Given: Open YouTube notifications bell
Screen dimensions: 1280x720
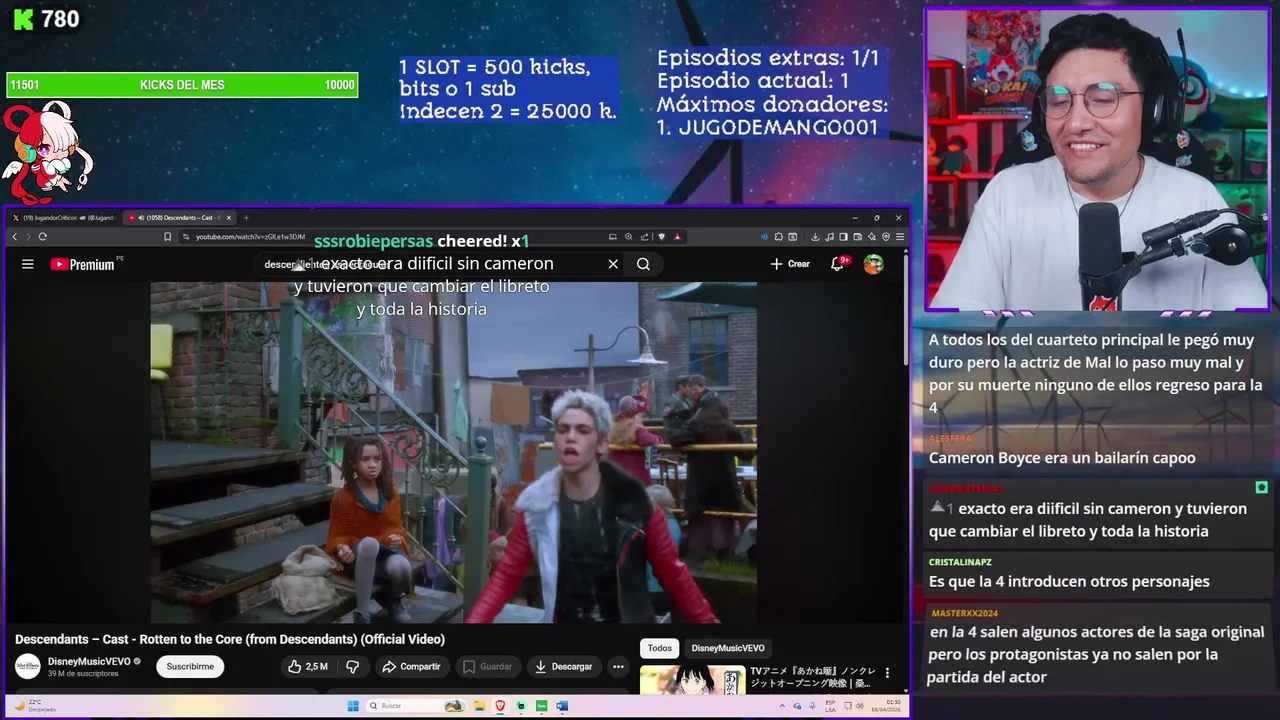Looking at the screenshot, I should click(x=838, y=264).
